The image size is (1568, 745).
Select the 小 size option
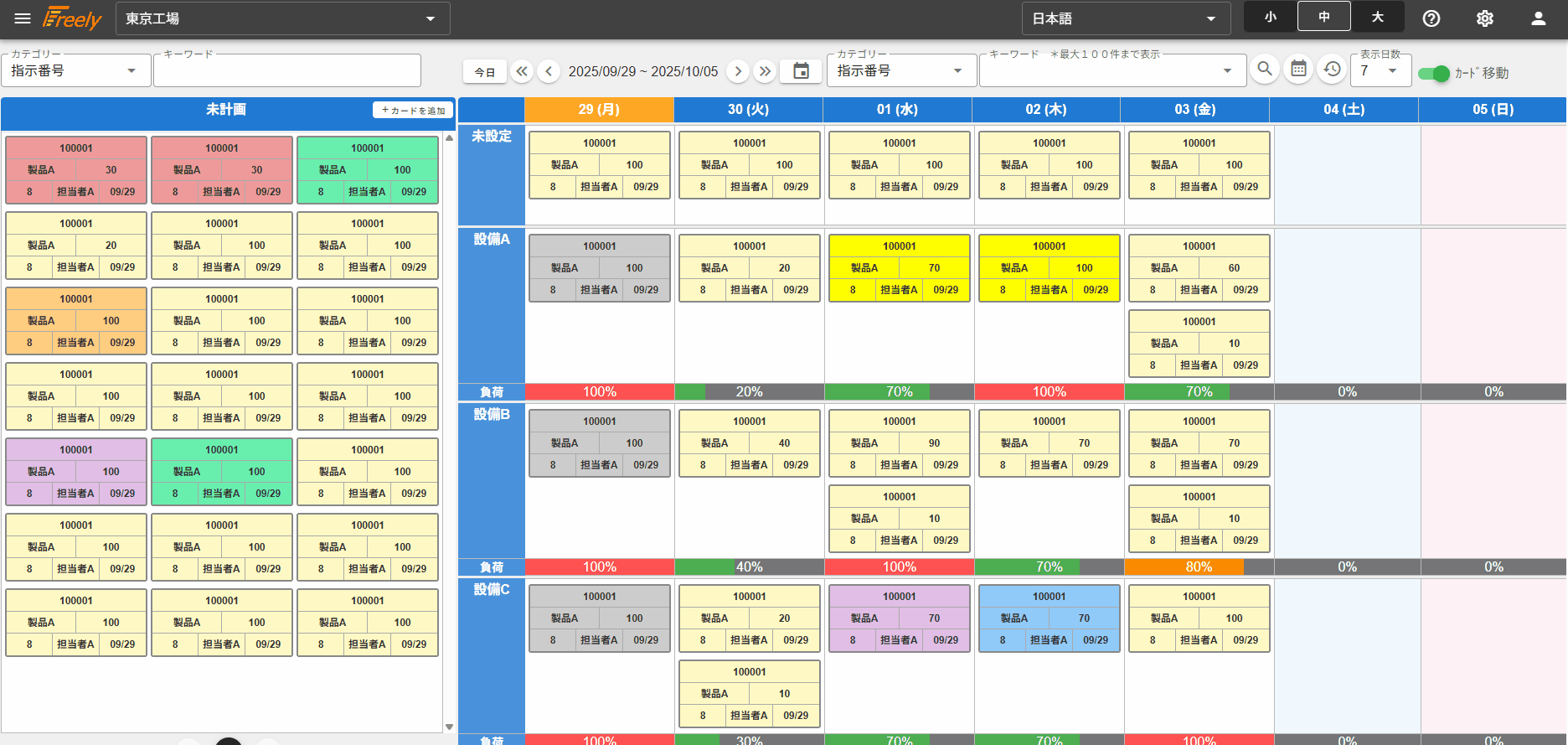pyautogui.click(x=1271, y=17)
